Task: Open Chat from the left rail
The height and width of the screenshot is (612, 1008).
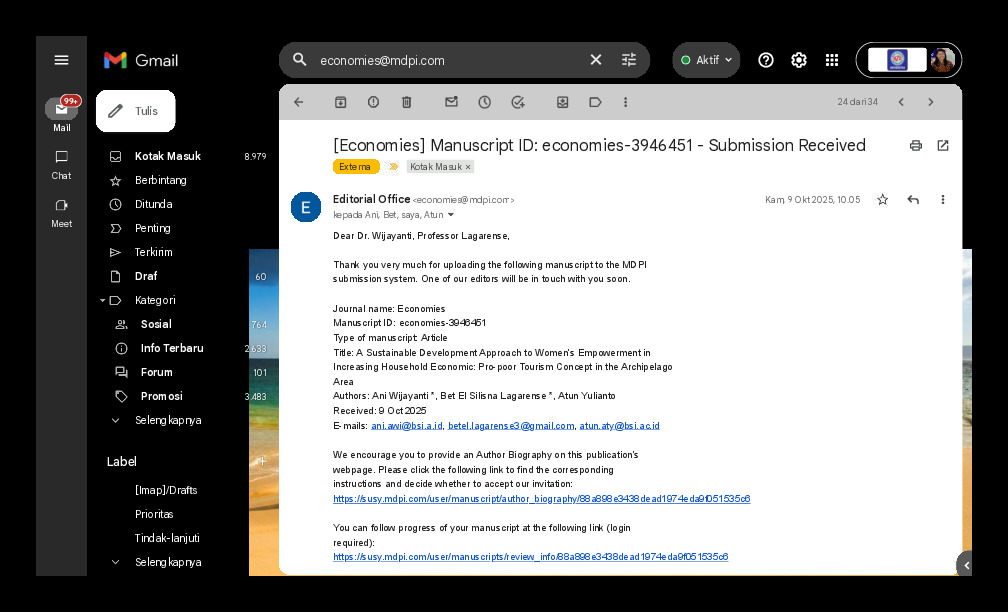Action: pos(62,165)
